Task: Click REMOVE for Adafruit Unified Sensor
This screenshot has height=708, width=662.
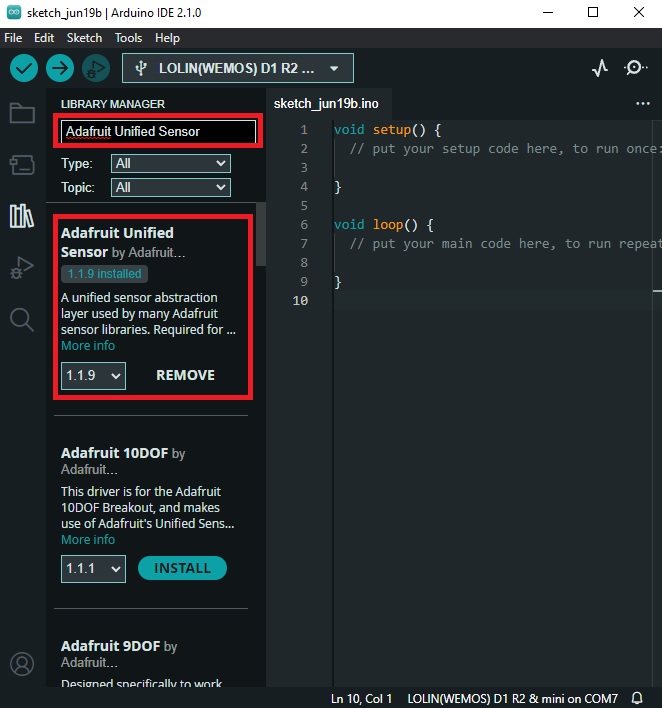Action: 185,375
